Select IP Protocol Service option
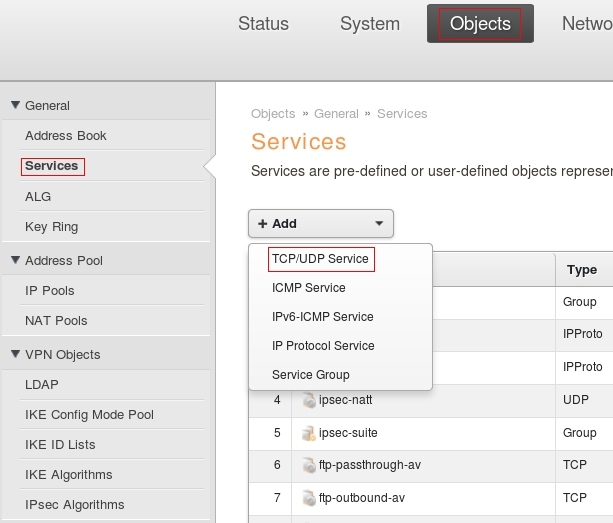Screen dimensions: 613x523 [323, 346]
